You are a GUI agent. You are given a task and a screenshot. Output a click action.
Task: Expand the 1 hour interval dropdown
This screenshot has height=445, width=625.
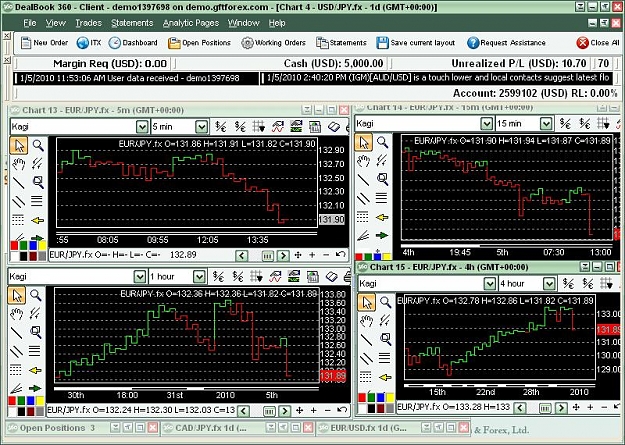(199, 276)
